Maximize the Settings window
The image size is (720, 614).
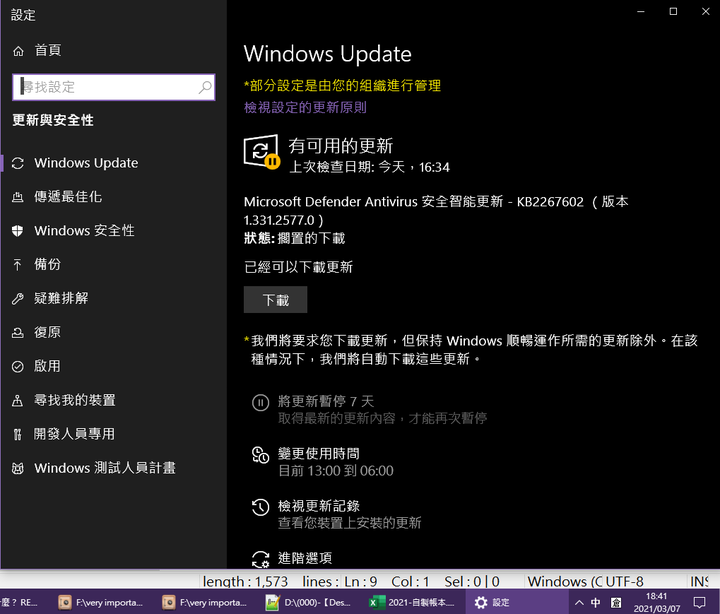tap(673, 11)
